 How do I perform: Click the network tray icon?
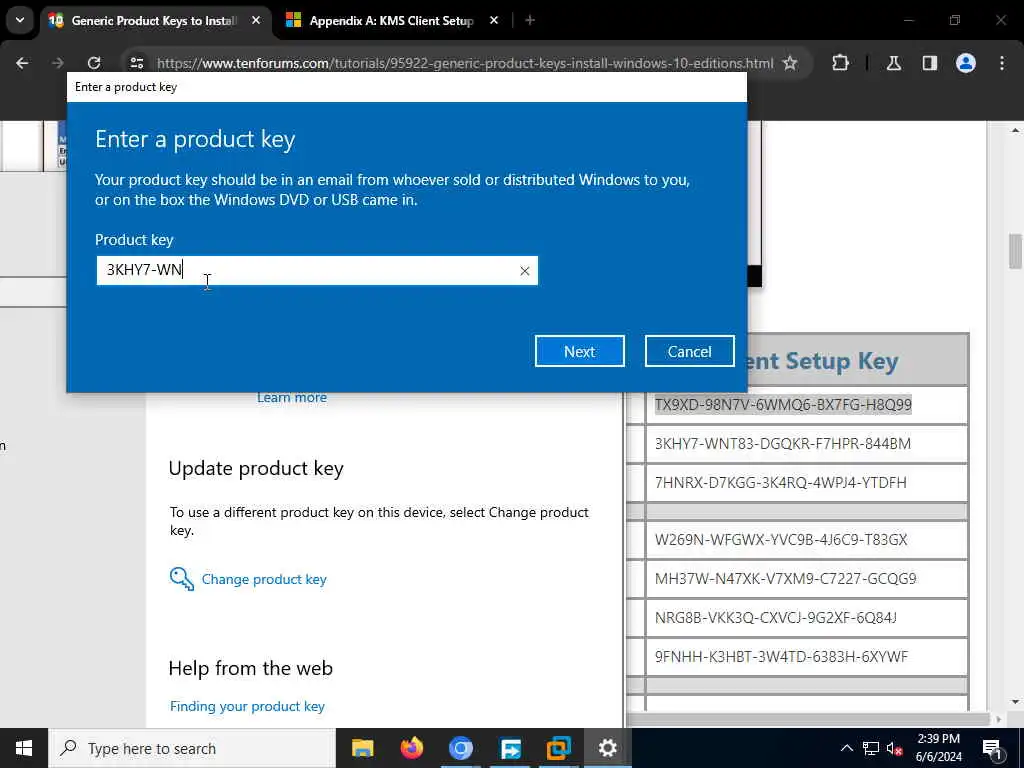pyautogui.click(x=871, y=748)
